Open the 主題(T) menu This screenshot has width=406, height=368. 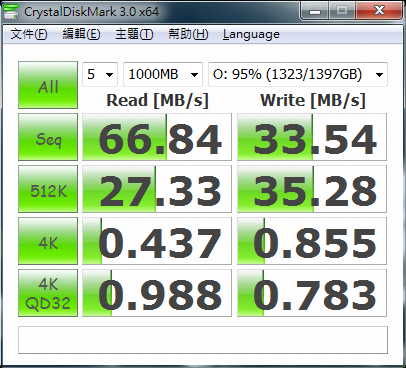[x=134, y=34]
